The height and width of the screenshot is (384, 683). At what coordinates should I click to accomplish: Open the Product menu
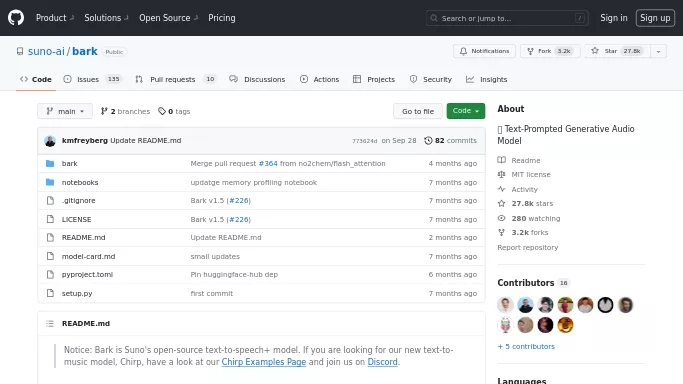[55, 18]
